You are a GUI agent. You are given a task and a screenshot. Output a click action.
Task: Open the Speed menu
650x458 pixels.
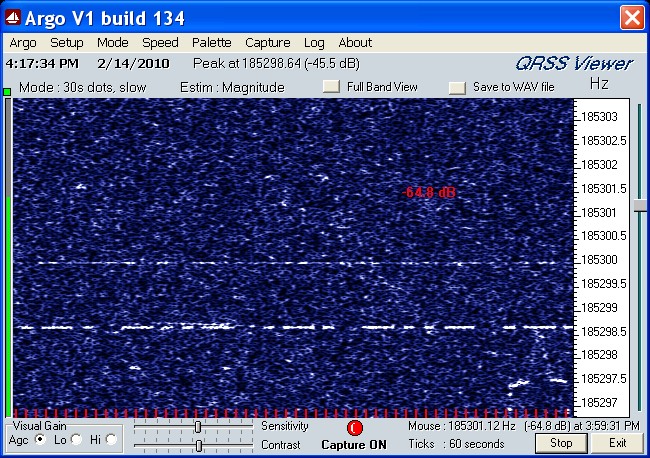pos(160,43)
